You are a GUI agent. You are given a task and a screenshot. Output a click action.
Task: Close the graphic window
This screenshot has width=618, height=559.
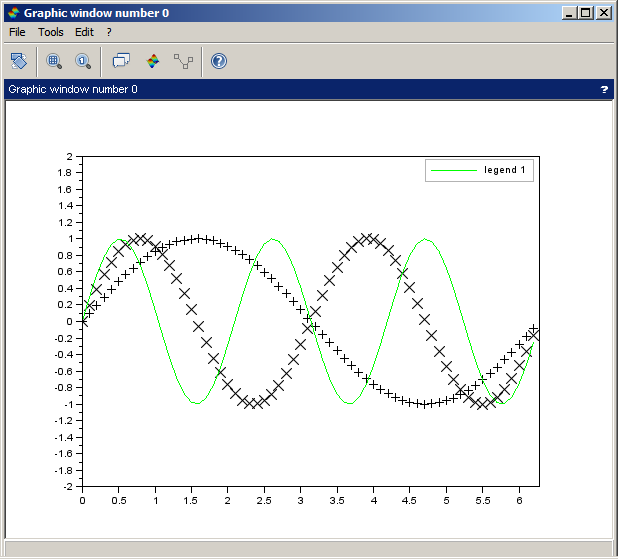[x=604, y=13]
